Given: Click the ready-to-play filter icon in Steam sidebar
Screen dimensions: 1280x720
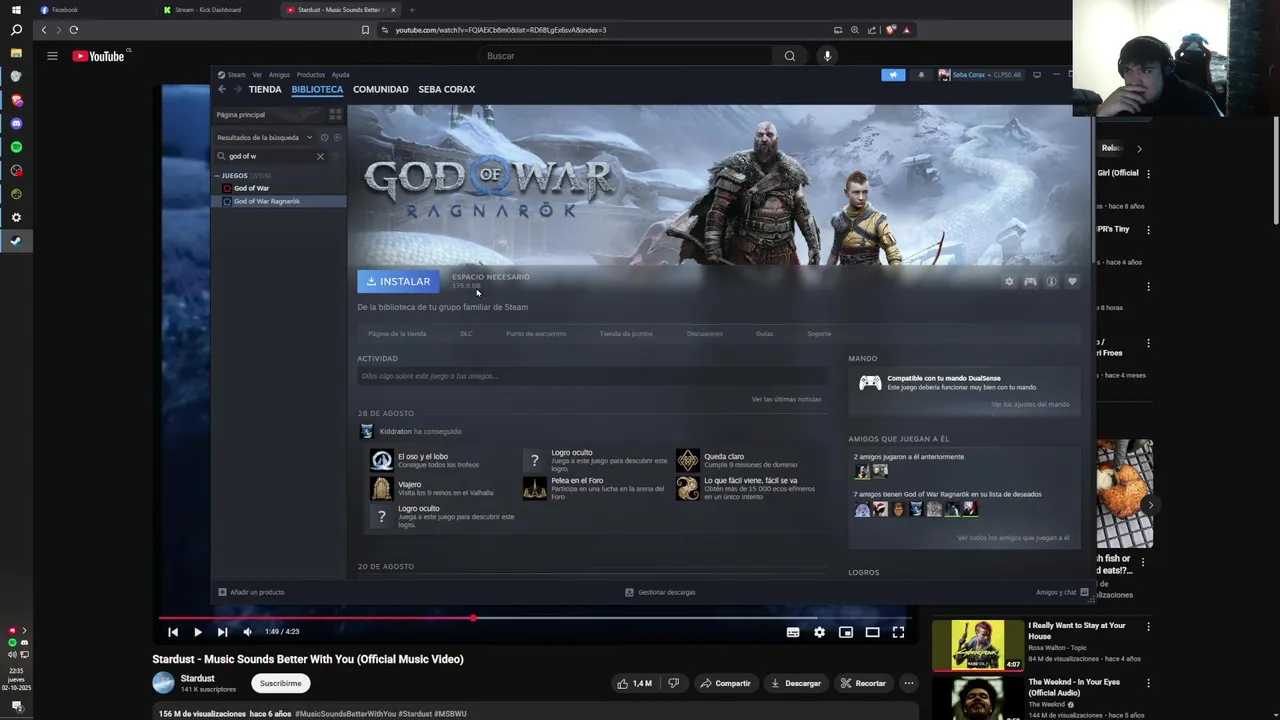Looking at the screenshot, I should [x=337, y=137].
